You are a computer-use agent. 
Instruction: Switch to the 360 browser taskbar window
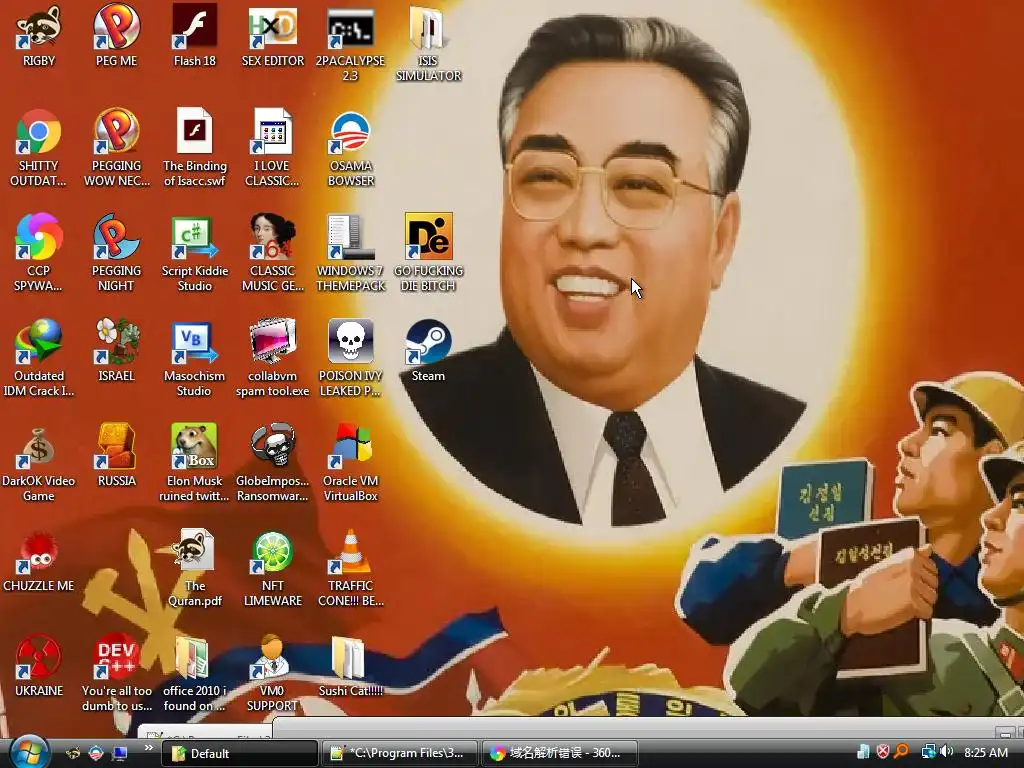559,753
